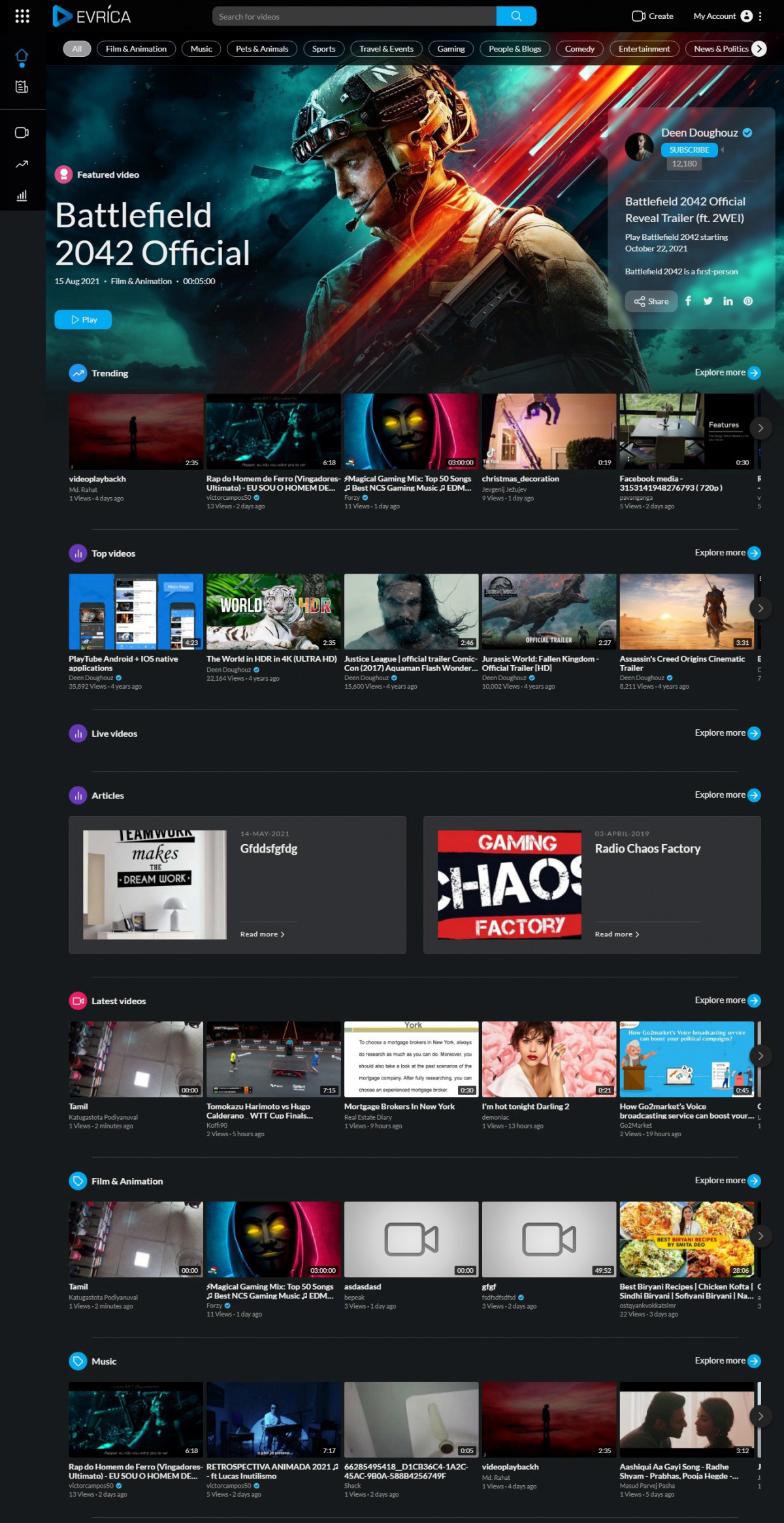The width and height of the screenshot is (784, 1523).
Task: Share featured video on Facebook icon
Action: 688,301
